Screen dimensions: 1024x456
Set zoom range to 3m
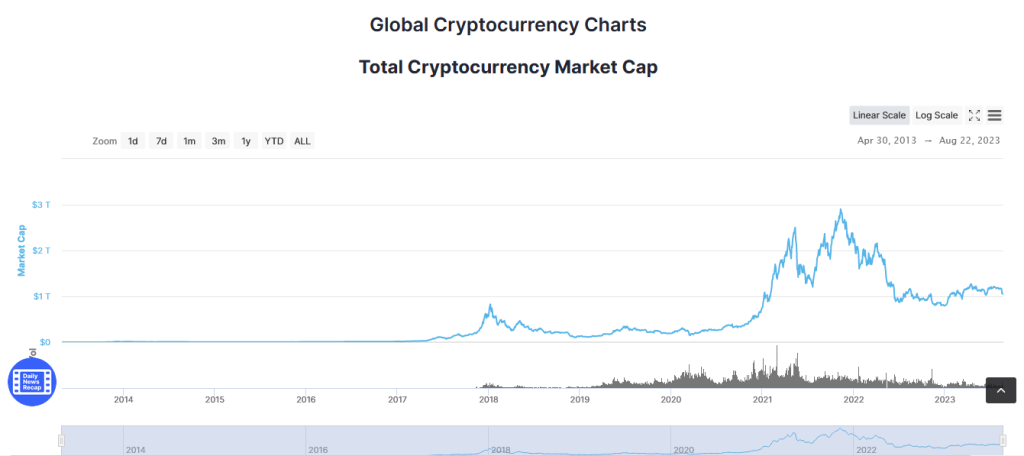click(218, 140)
